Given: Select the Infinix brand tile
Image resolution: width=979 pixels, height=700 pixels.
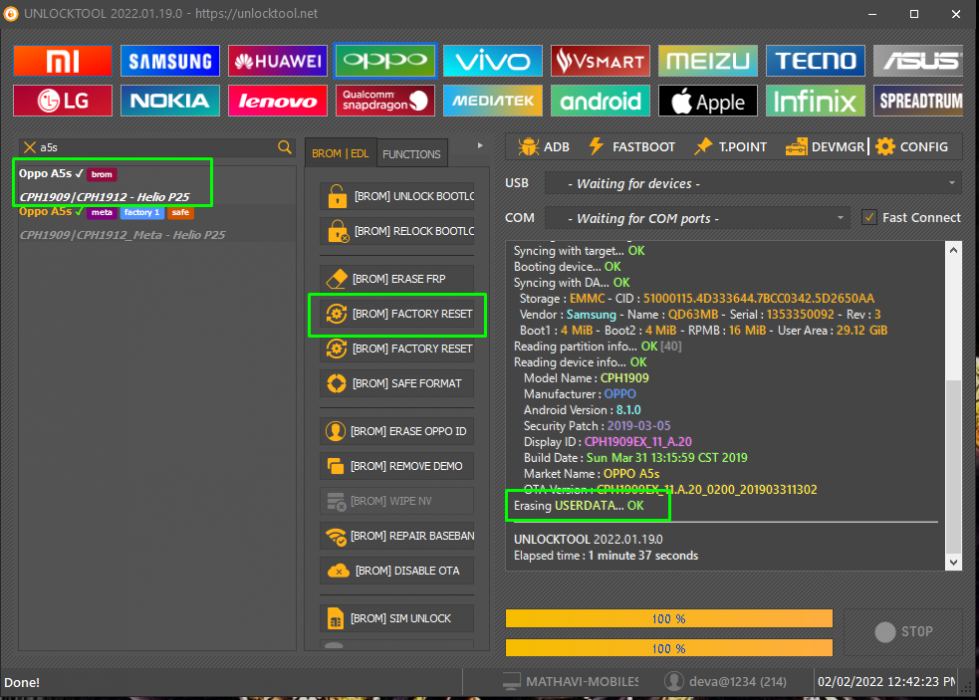Looking at the screenshot, I should (815, 101).
